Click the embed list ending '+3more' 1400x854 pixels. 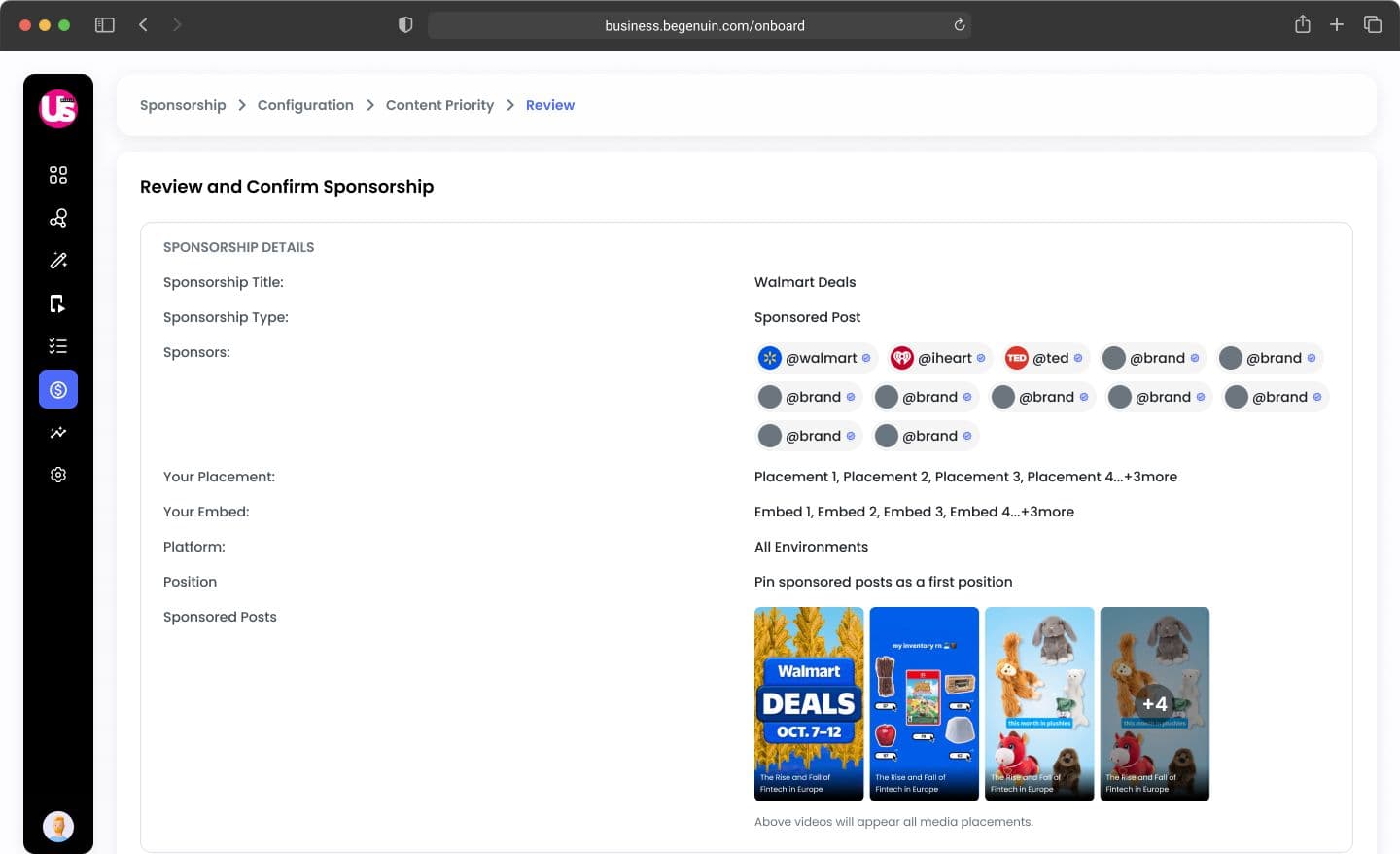pyautogui.click(x=914, y=512)
